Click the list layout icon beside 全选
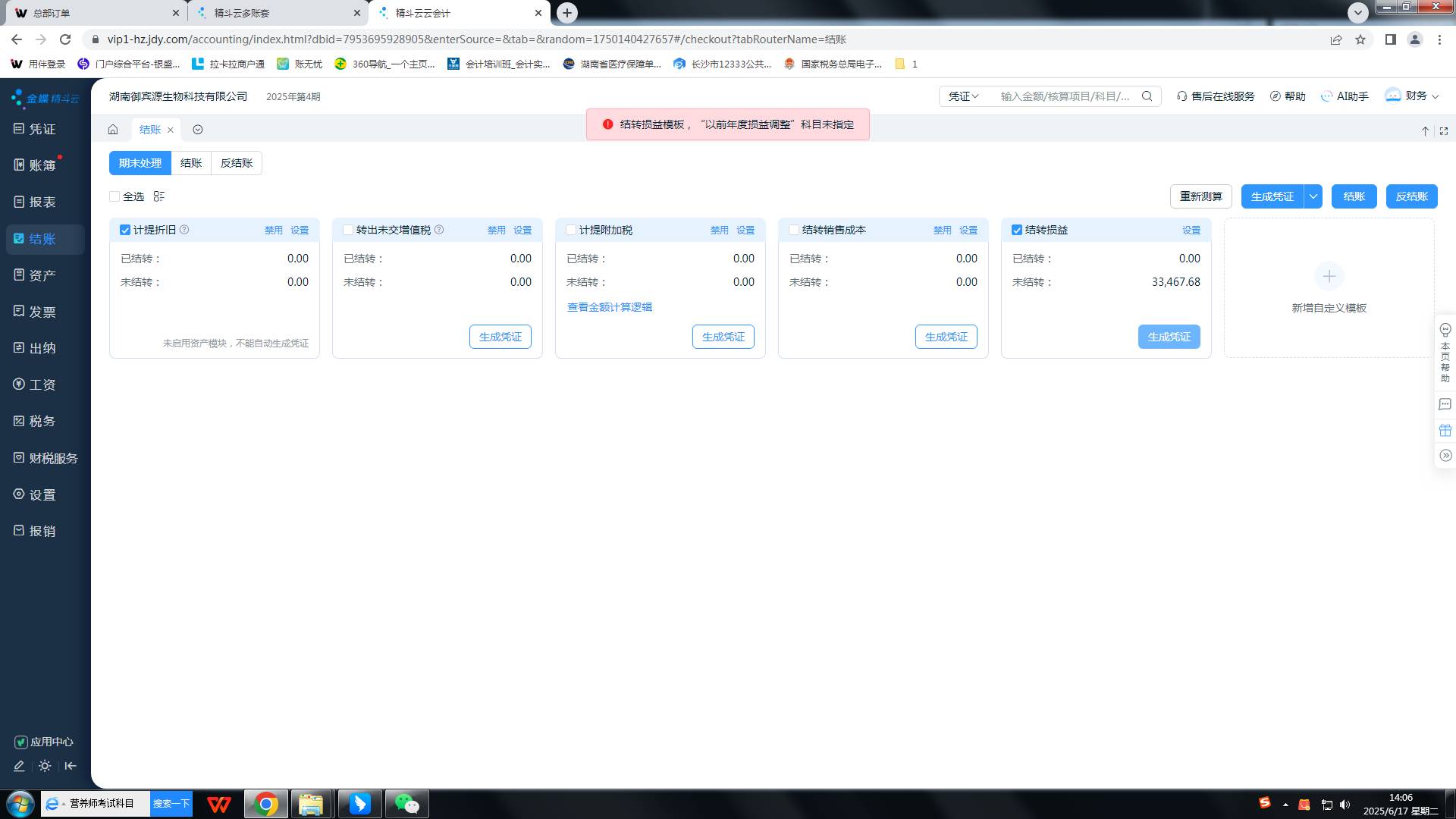Image resolution: width=1456 pixels, height=819 pixels. click(159, 196)
